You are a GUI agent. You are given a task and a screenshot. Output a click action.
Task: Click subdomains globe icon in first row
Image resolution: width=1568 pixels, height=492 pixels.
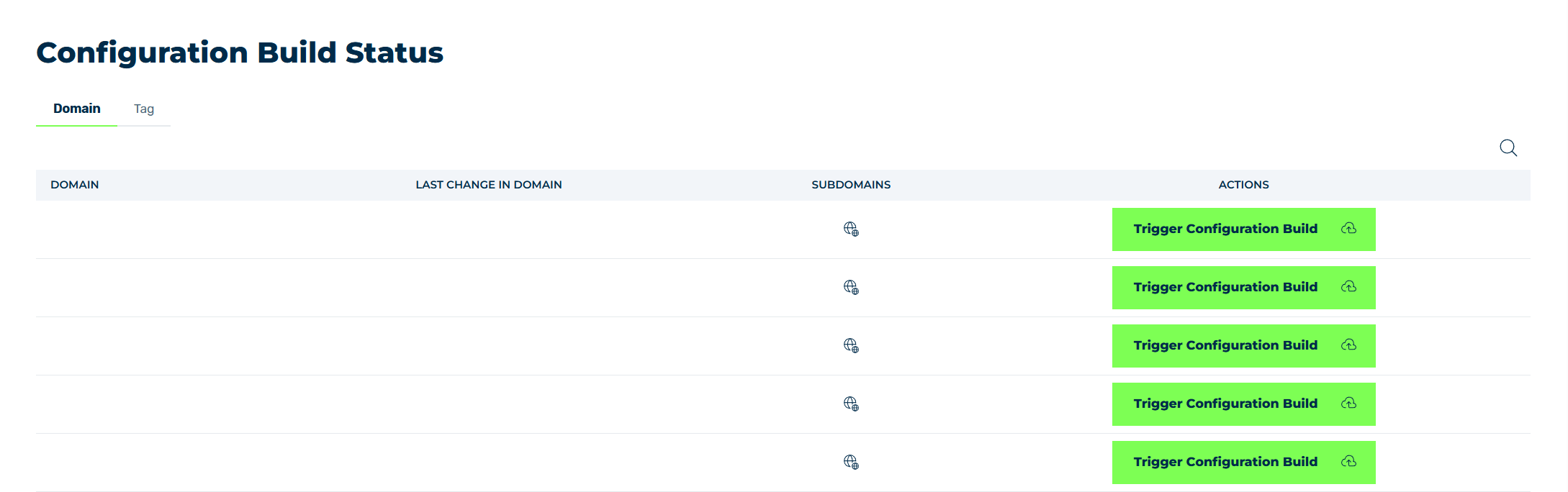(x=851, y=229)
